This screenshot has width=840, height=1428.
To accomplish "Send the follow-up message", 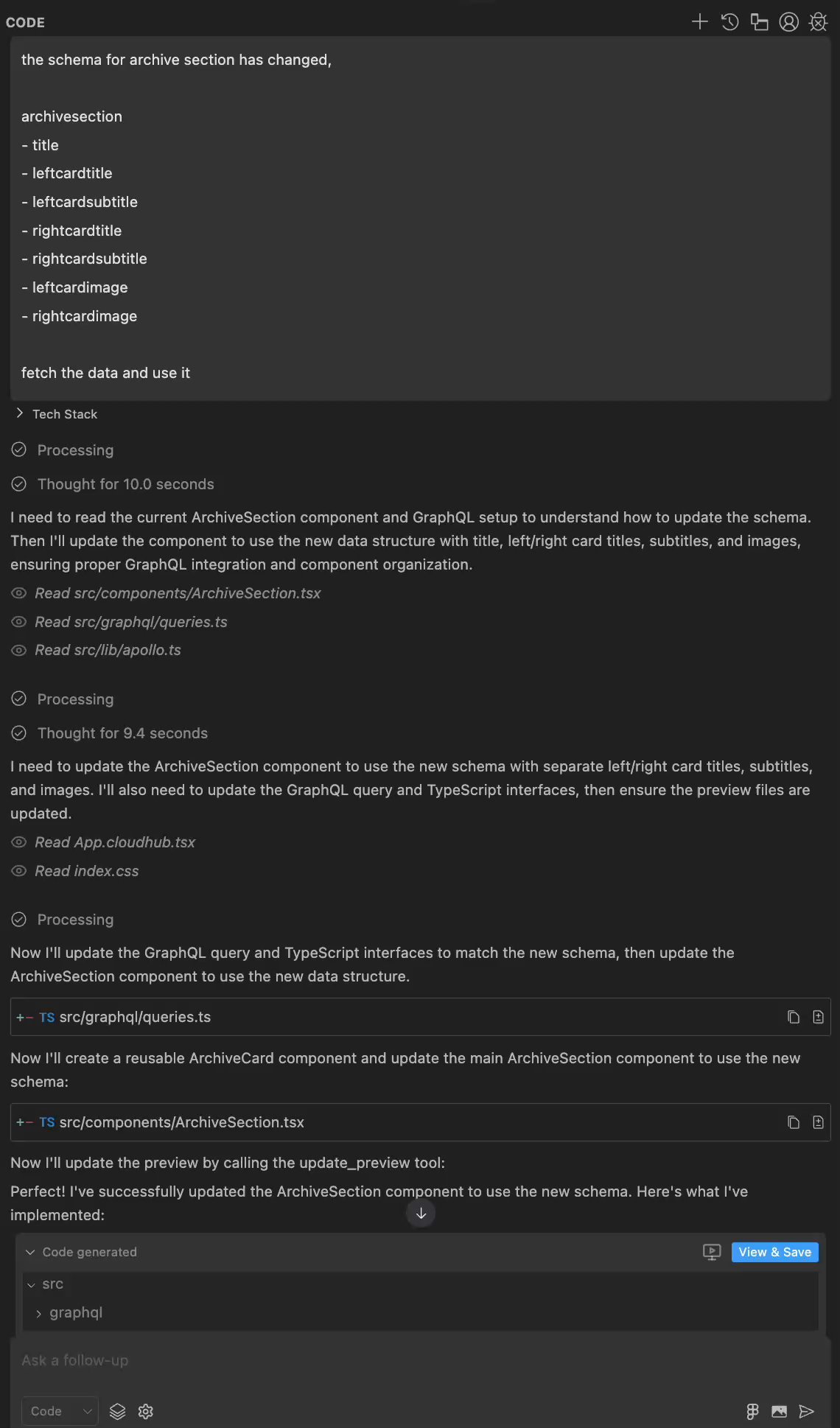I will pos(807,1411).
